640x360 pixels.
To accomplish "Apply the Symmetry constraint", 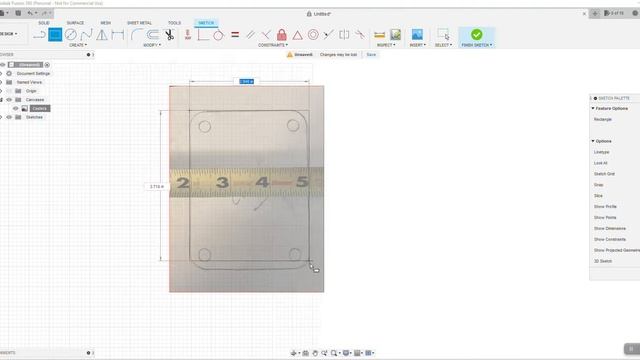I will (344, 35).
